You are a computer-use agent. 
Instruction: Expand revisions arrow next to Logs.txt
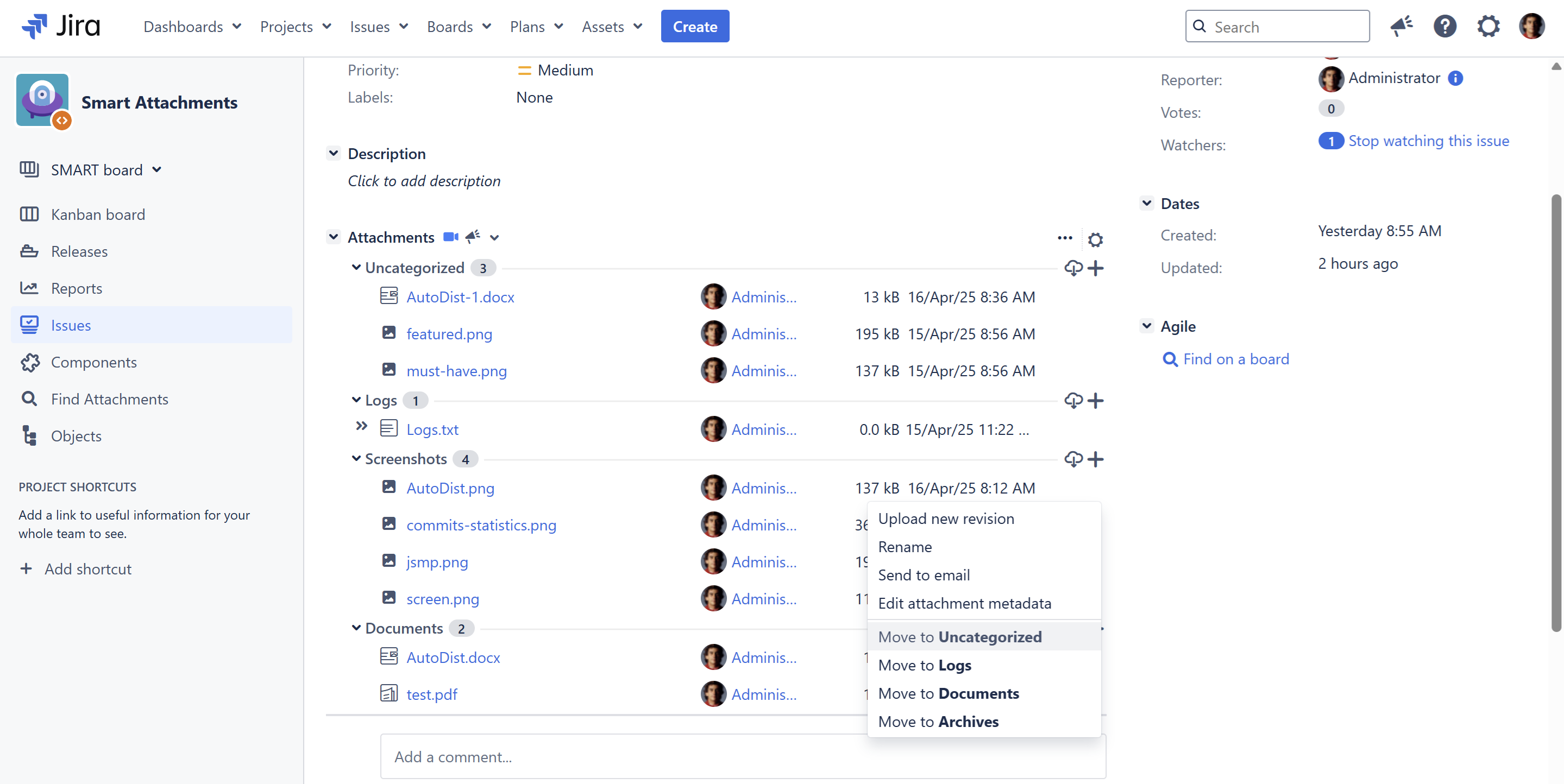tap(361, 426)
